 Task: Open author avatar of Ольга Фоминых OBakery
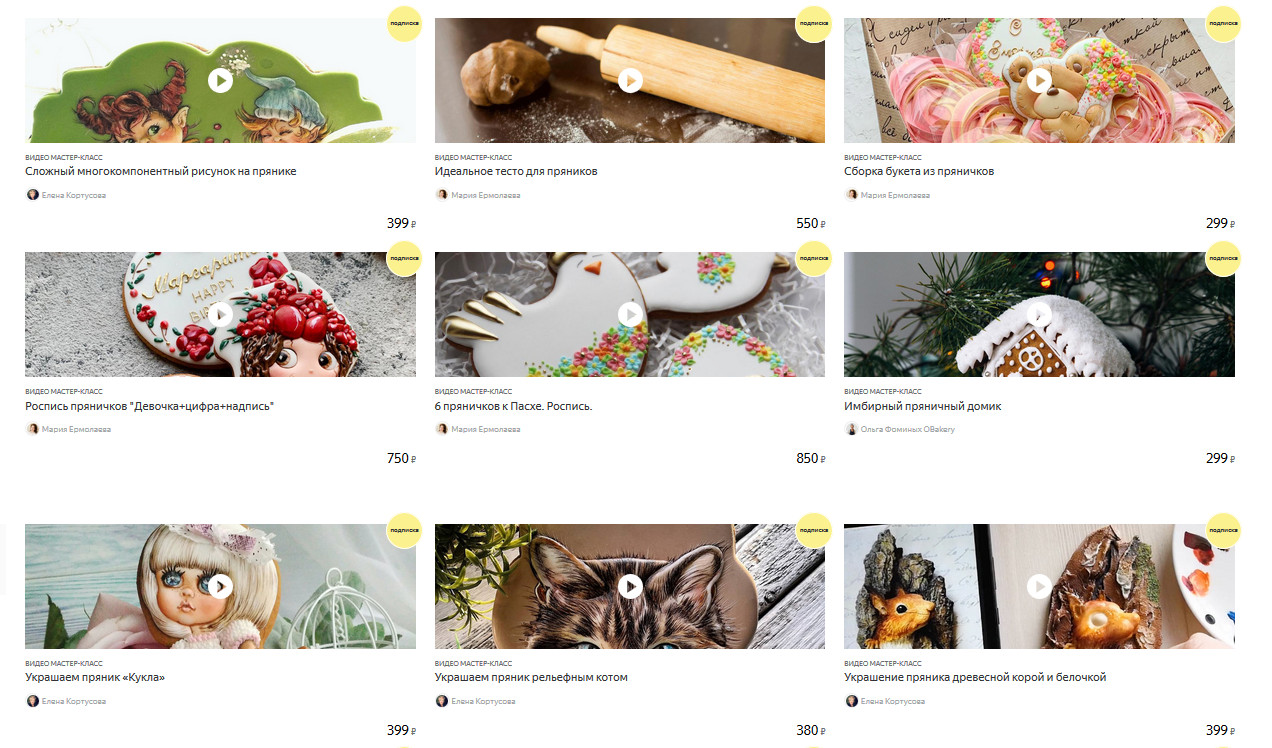852,429
